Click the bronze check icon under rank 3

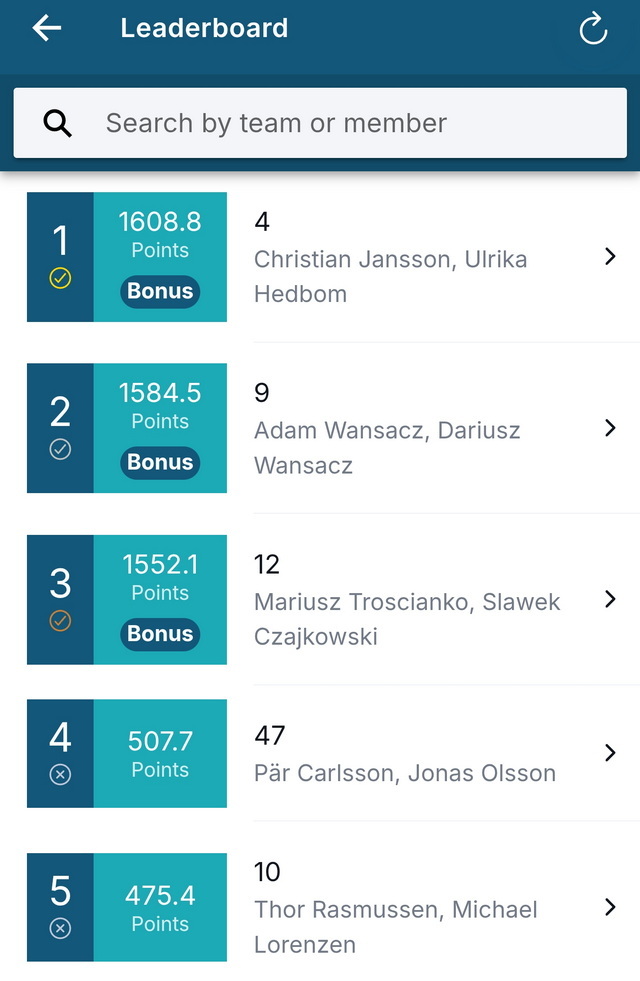pos(60,621)
